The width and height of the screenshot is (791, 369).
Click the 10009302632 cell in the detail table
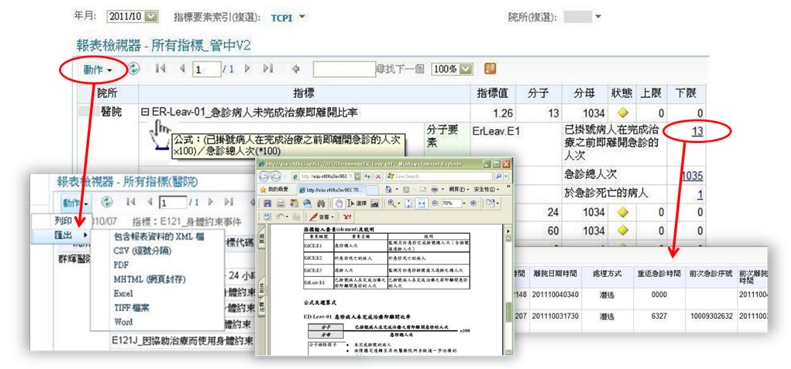pos(711,316)
